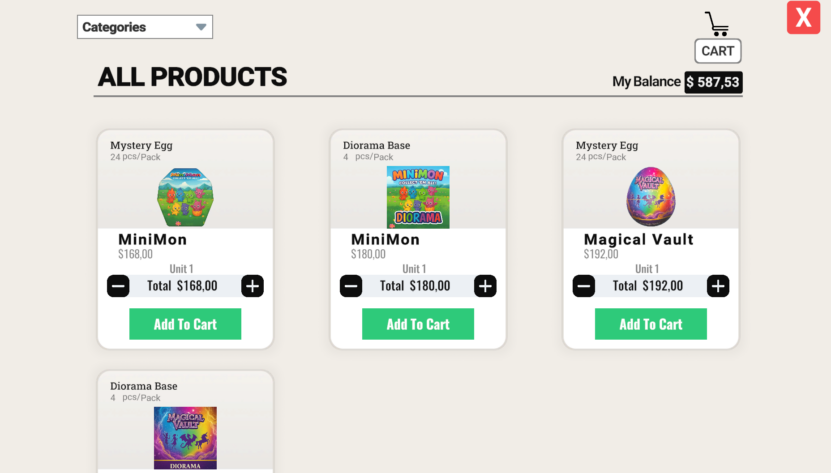Add MiniMon Mystery Egg to cart
The image size is (831, 473).
[185, 324]
